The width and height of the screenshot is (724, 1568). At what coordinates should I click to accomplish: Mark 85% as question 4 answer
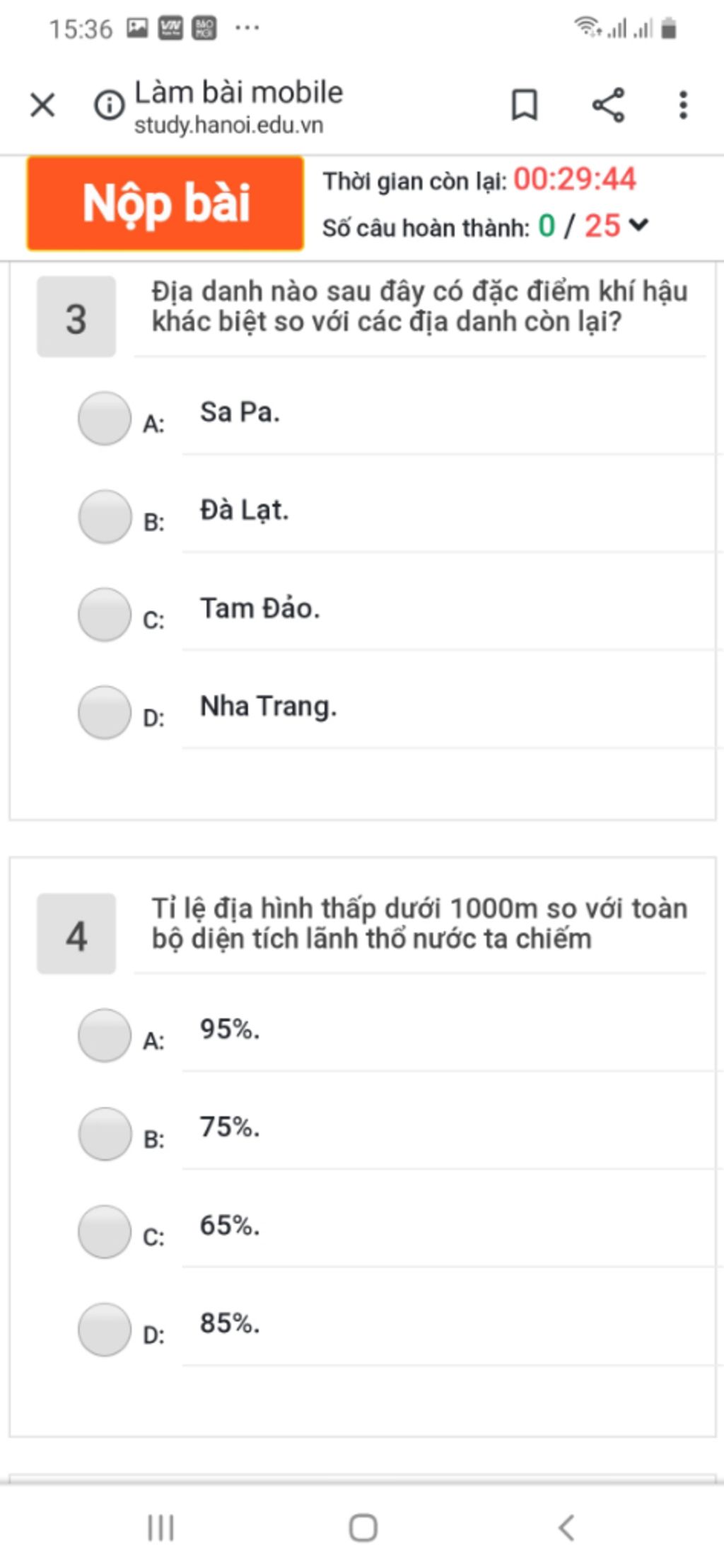(x=105, y=1330)
